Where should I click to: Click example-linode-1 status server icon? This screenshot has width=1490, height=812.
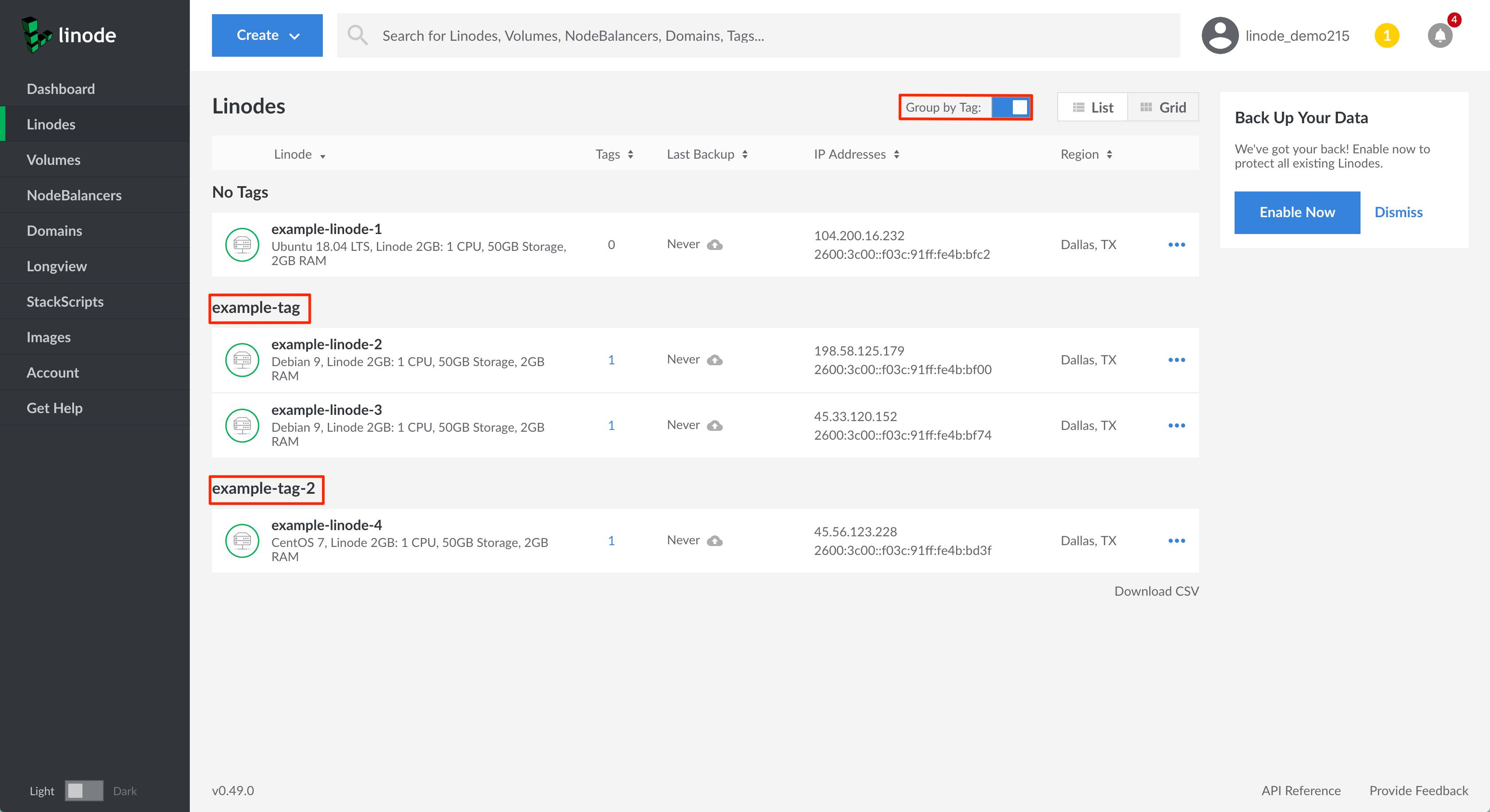tap(242, 245)
